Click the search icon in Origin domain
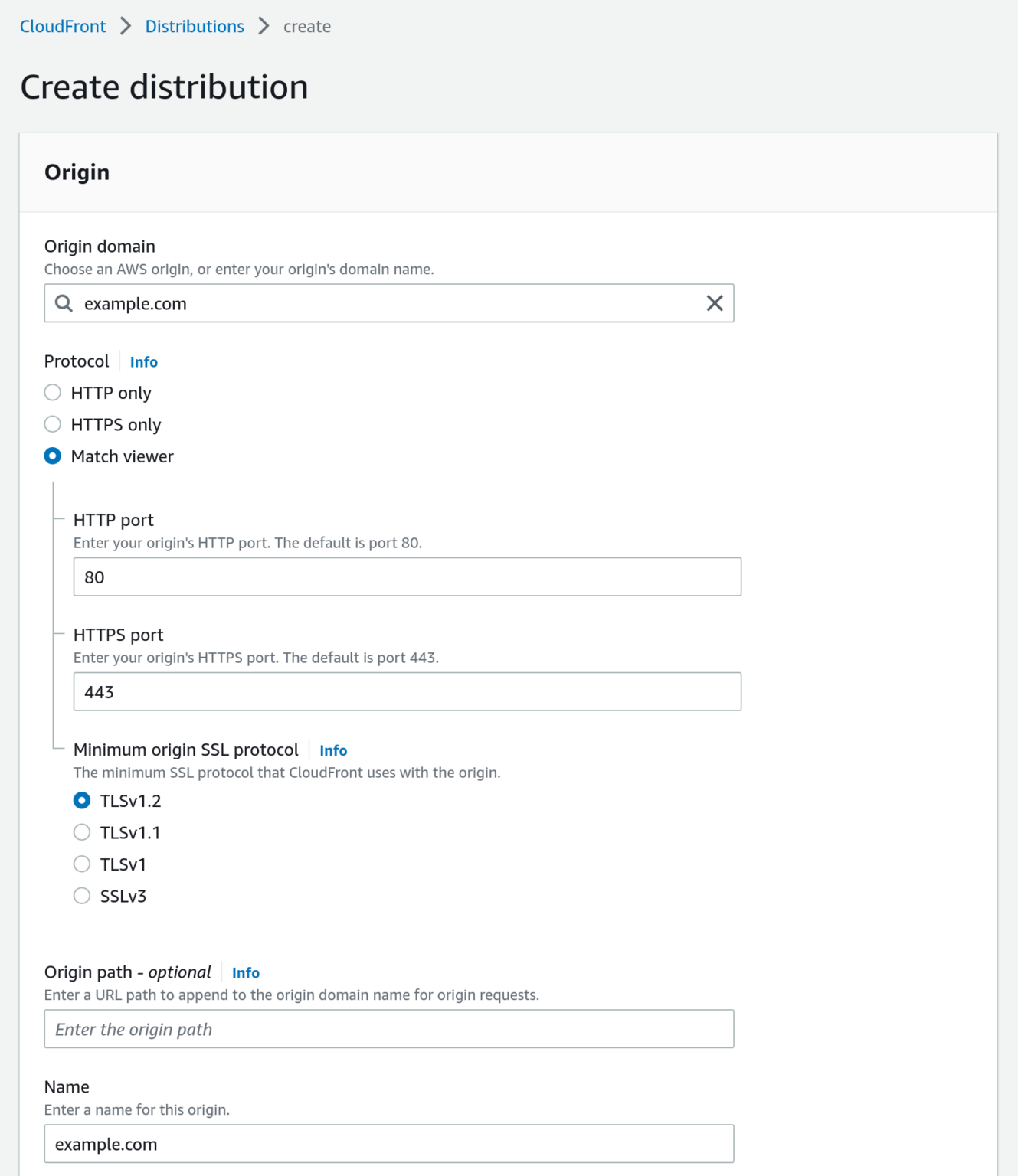 pyautogui.click(x=64, y=304)
